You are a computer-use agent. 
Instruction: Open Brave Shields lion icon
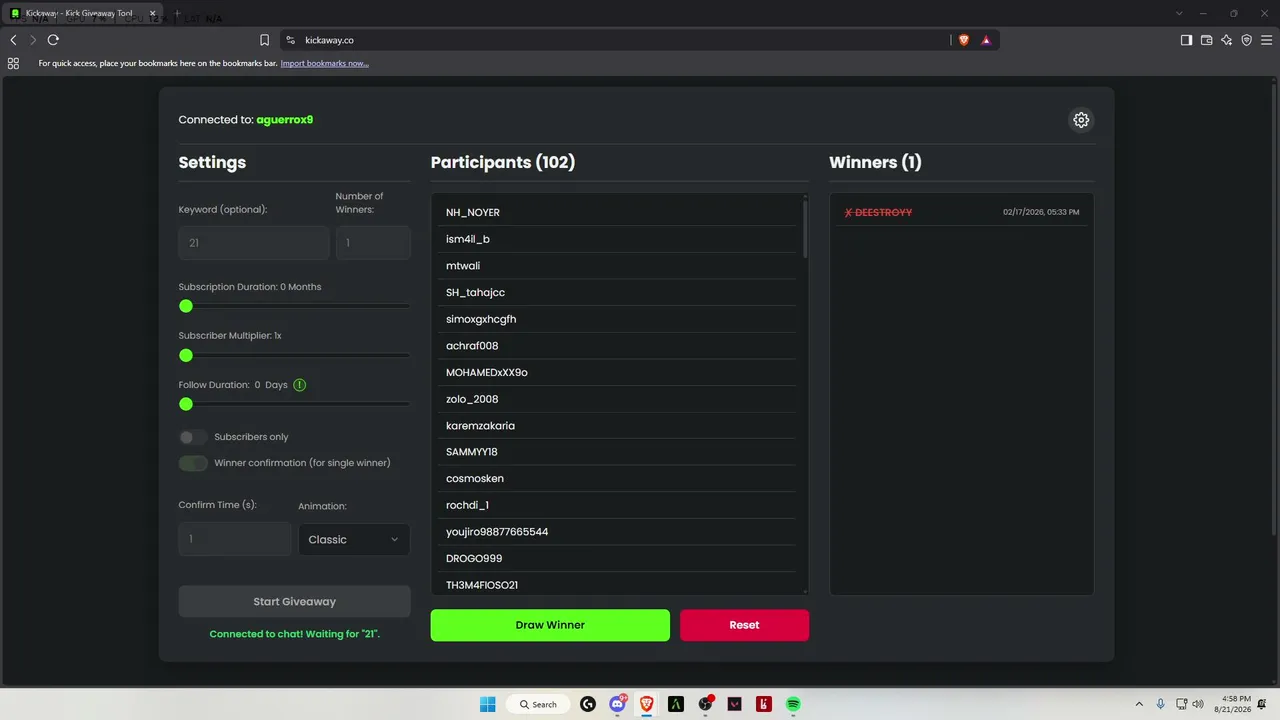[964, 40]
